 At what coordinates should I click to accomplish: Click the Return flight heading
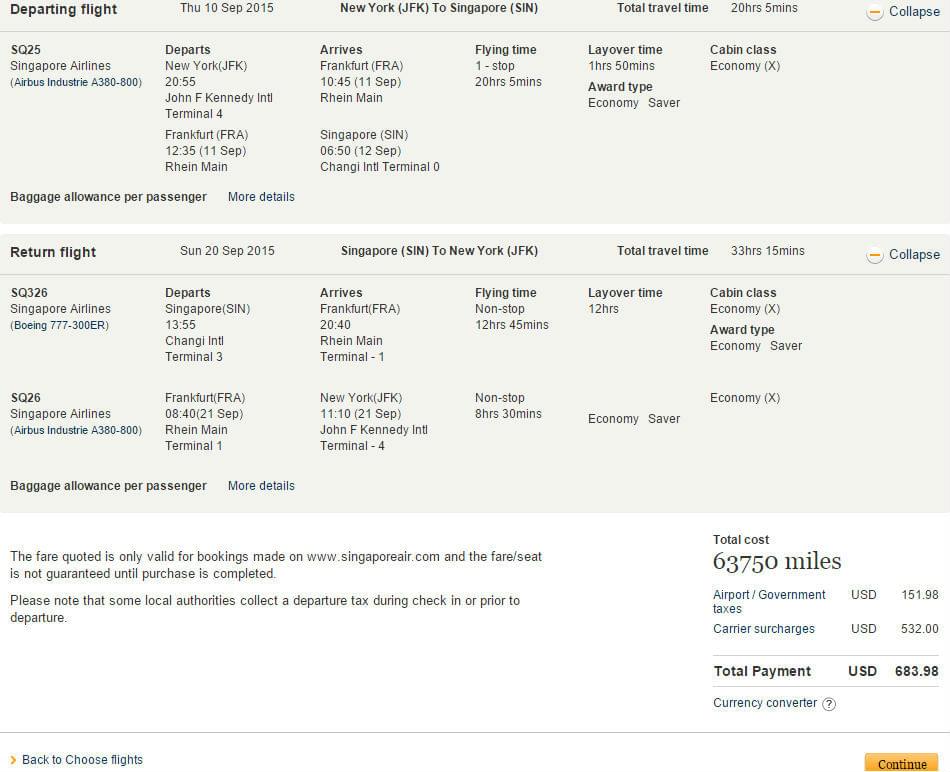point(53,253)
